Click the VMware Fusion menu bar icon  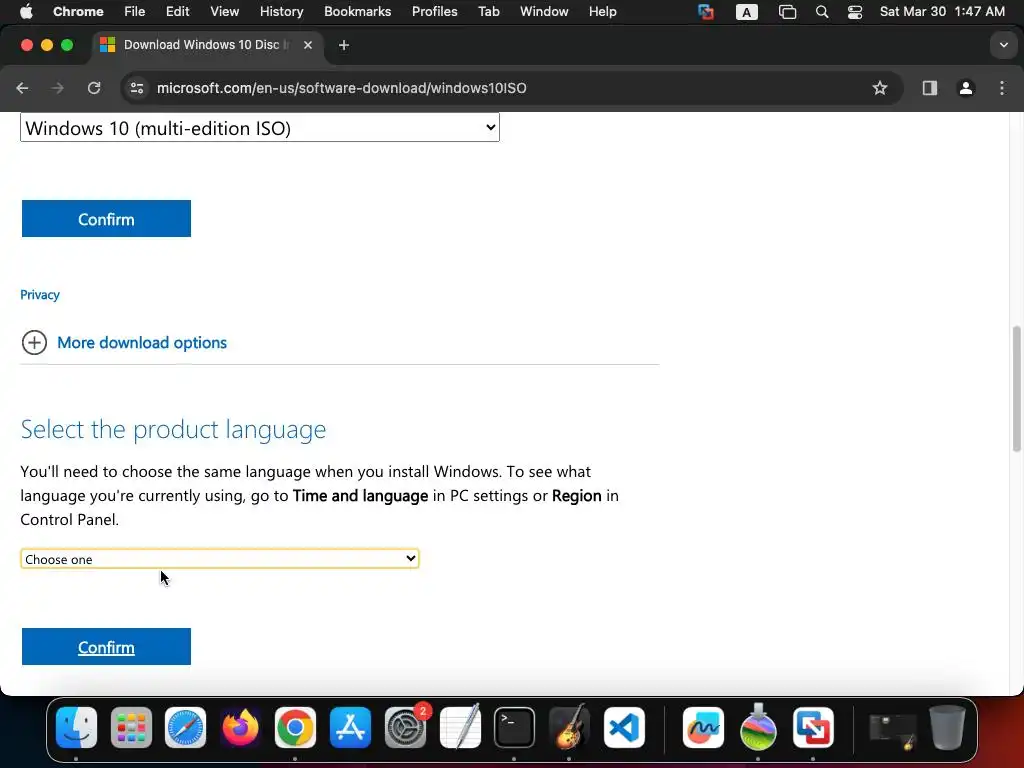pyautogui.click(x=705, y=12)
